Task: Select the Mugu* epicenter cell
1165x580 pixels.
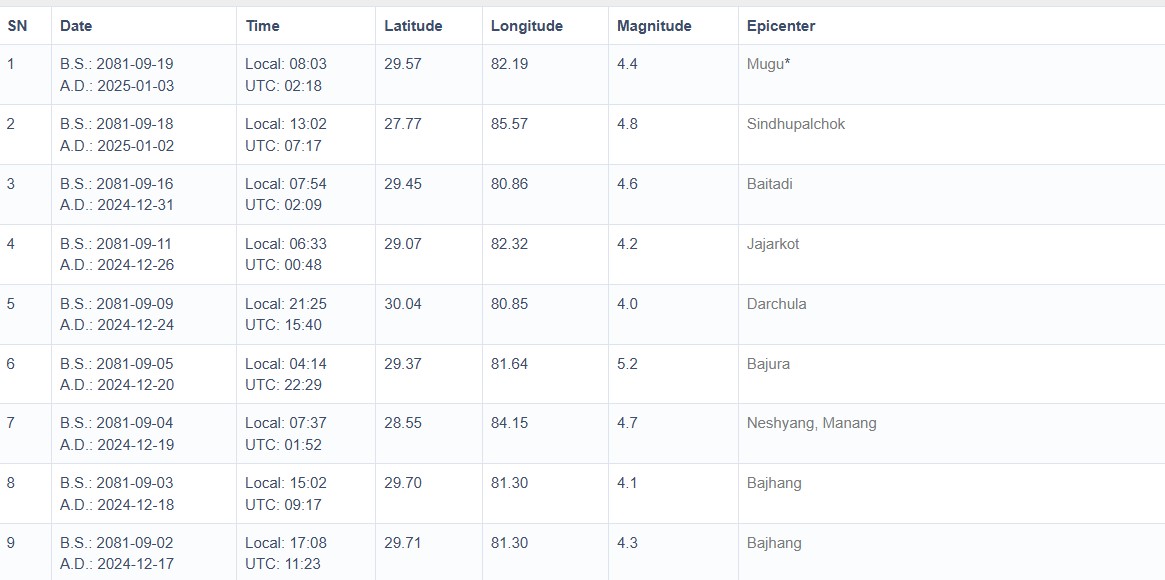Action: tap(768, 64)
